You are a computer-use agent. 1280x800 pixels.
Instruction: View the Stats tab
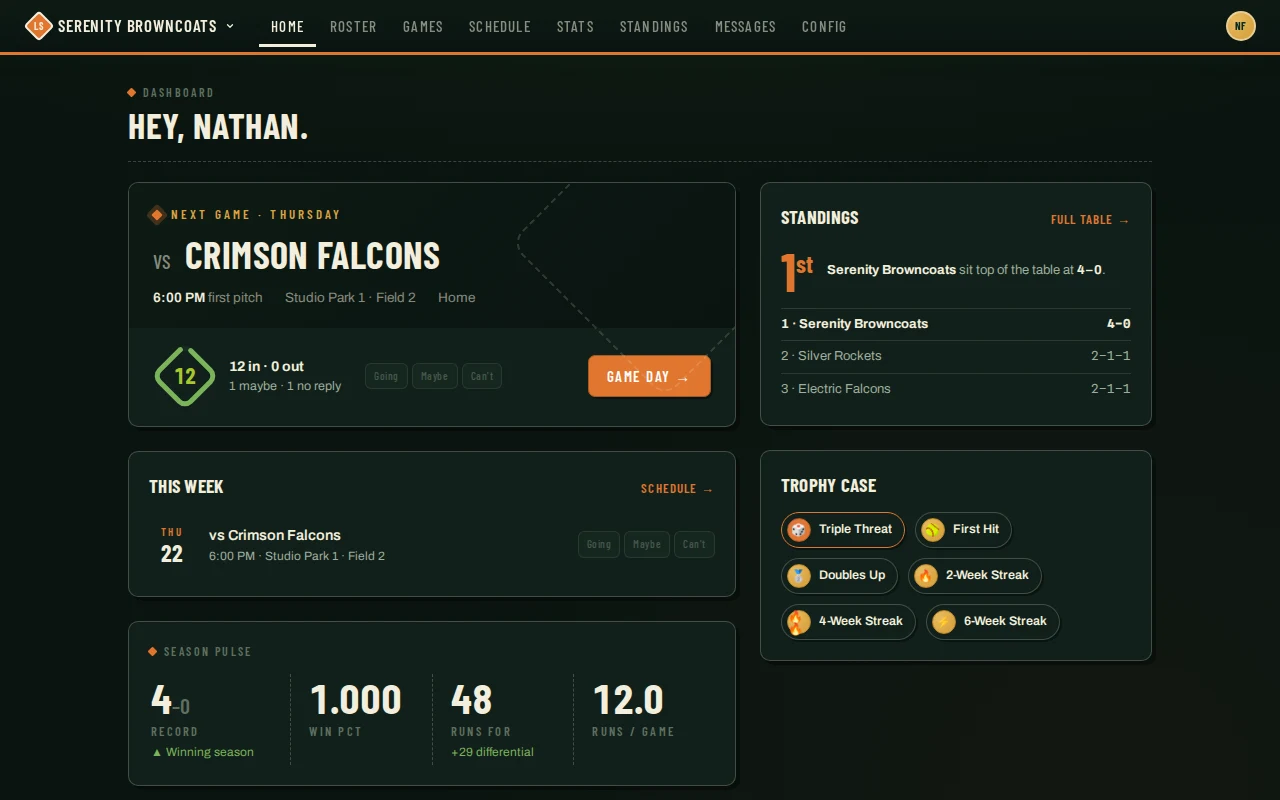[x=575, y=27]
